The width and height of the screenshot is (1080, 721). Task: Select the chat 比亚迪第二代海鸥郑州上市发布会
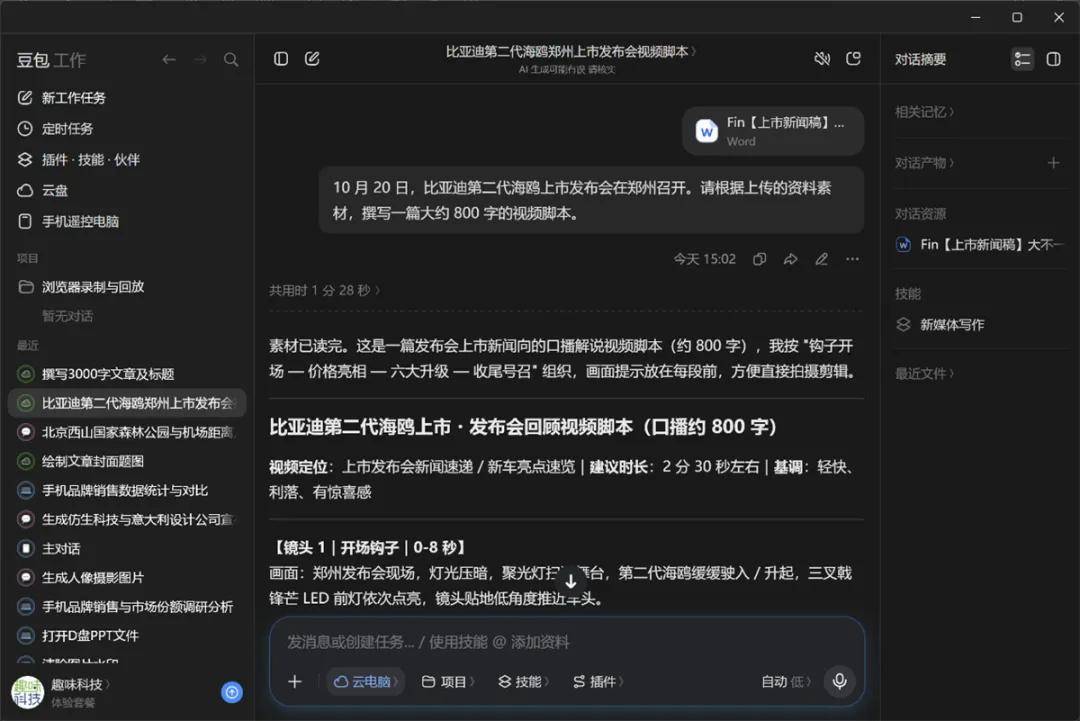click(127, 403)
